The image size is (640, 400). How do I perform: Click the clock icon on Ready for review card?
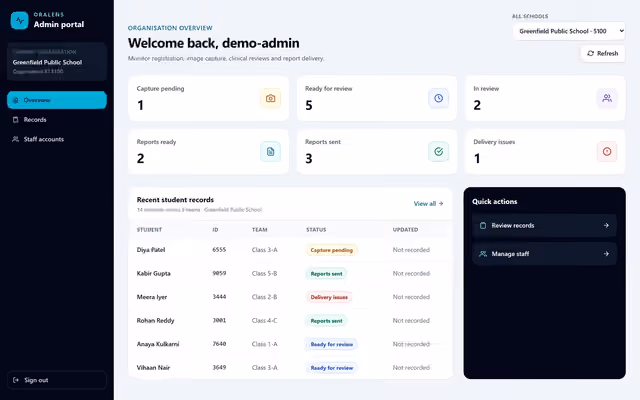438,98
